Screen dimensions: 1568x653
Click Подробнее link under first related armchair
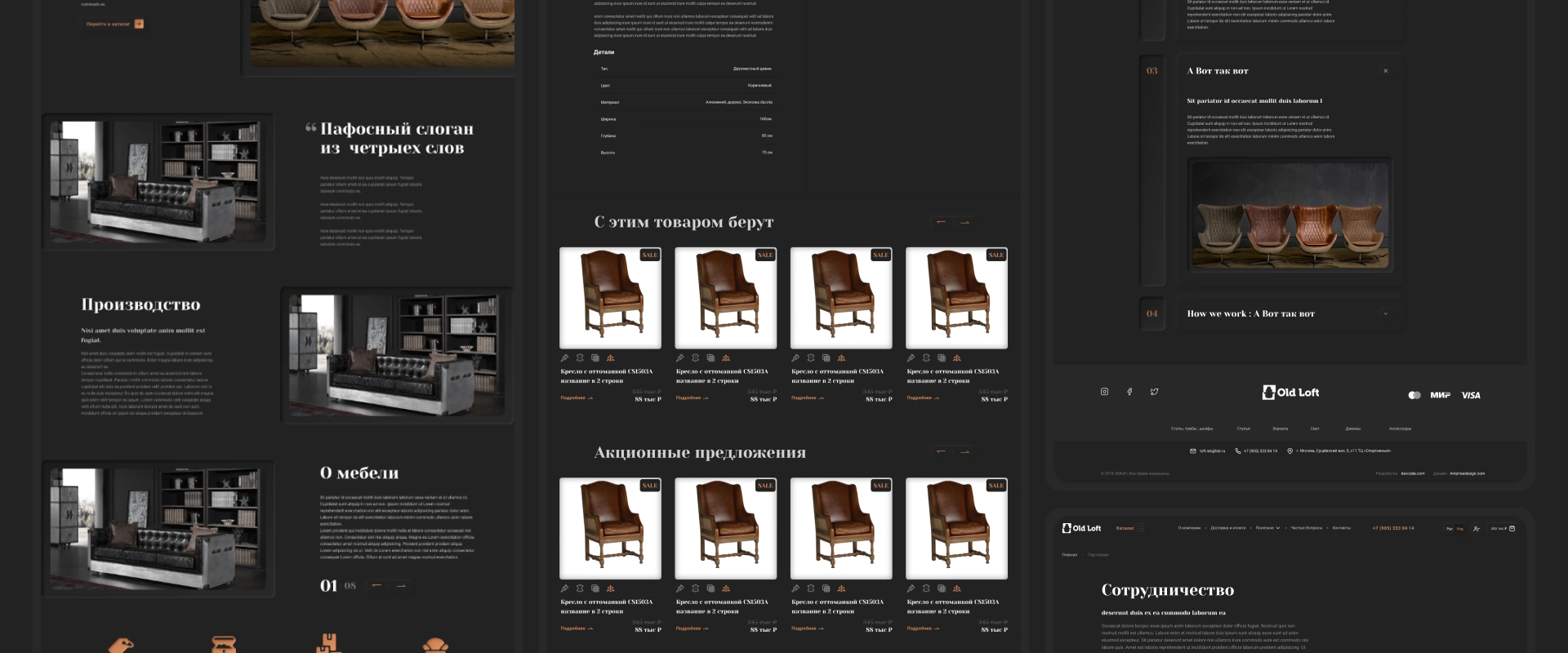point(577,398)
